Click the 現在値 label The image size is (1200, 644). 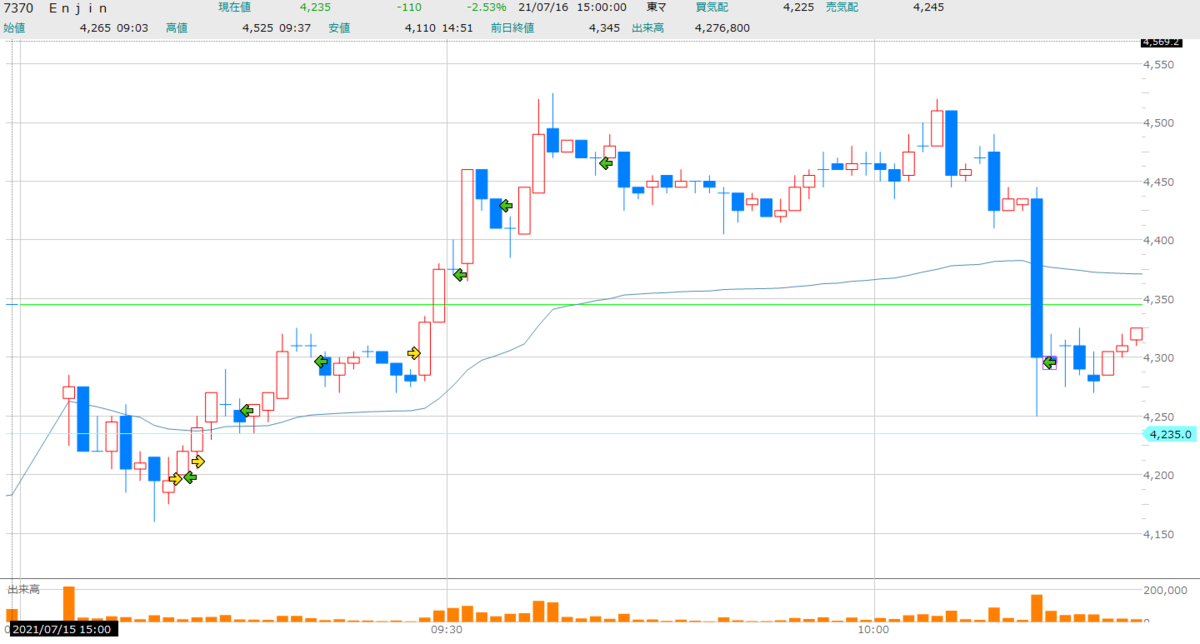click(236, 8)
